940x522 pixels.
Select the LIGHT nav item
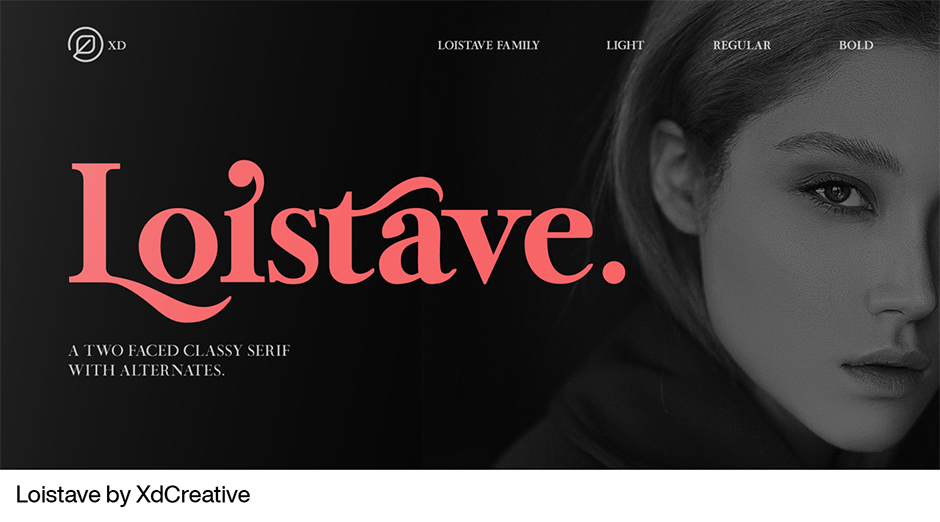pos(625,46)
